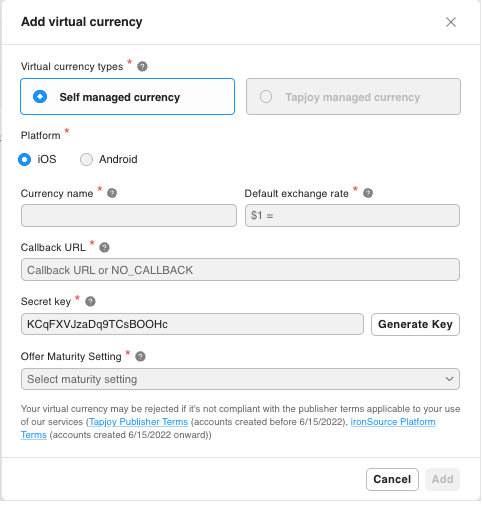This screenshot has width=482, height=505.
Task: Open ironSource Platform Terms link
Action: [x=393, y=422]
